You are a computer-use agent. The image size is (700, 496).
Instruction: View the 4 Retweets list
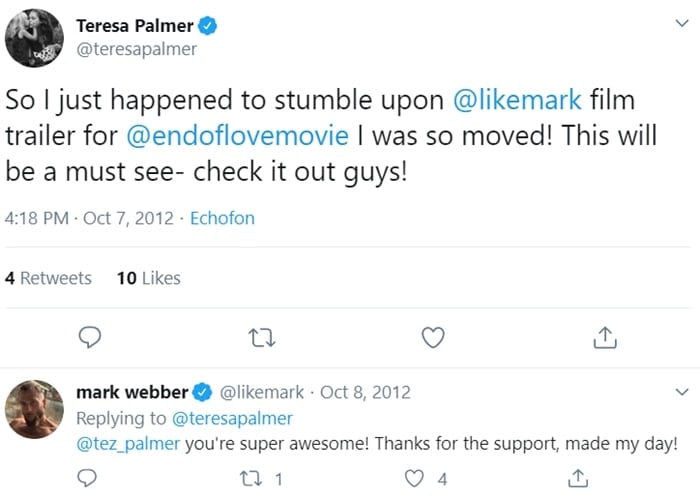(48, 278)
